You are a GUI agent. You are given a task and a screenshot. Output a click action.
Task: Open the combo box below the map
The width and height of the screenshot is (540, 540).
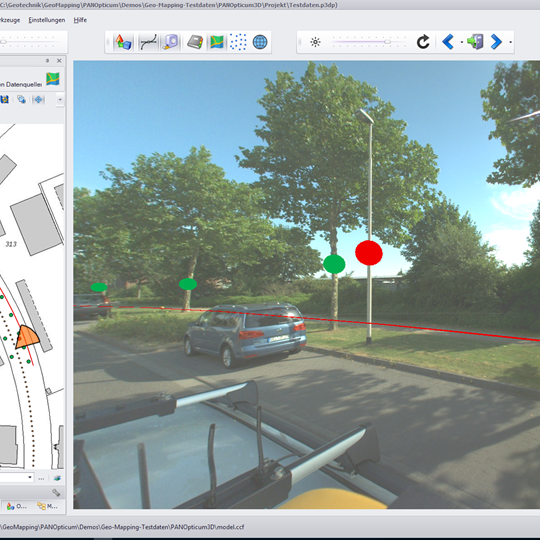16,477
